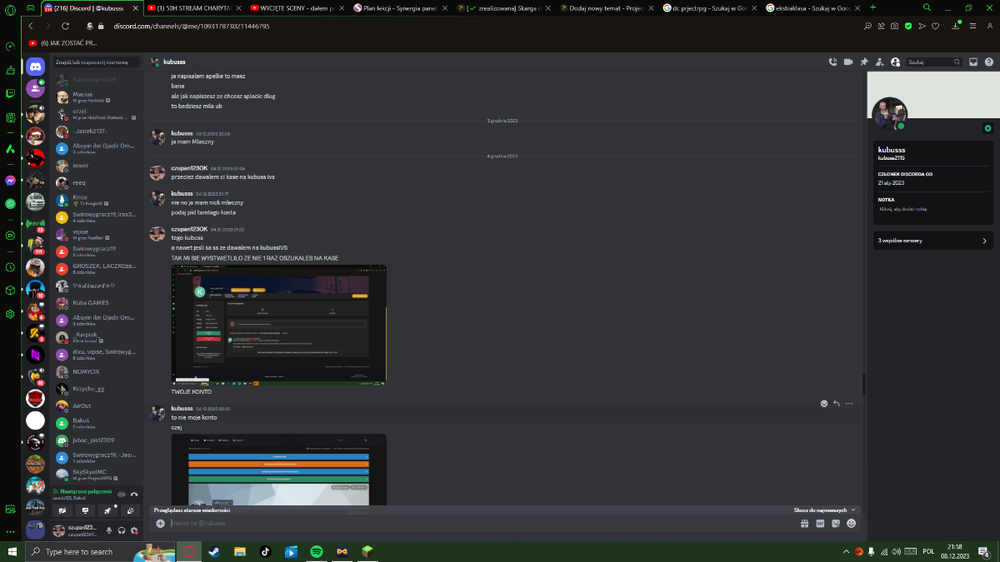Screen dimensions: 1000x562
Task: Open the Discord inbox
Action: (973, 62)
